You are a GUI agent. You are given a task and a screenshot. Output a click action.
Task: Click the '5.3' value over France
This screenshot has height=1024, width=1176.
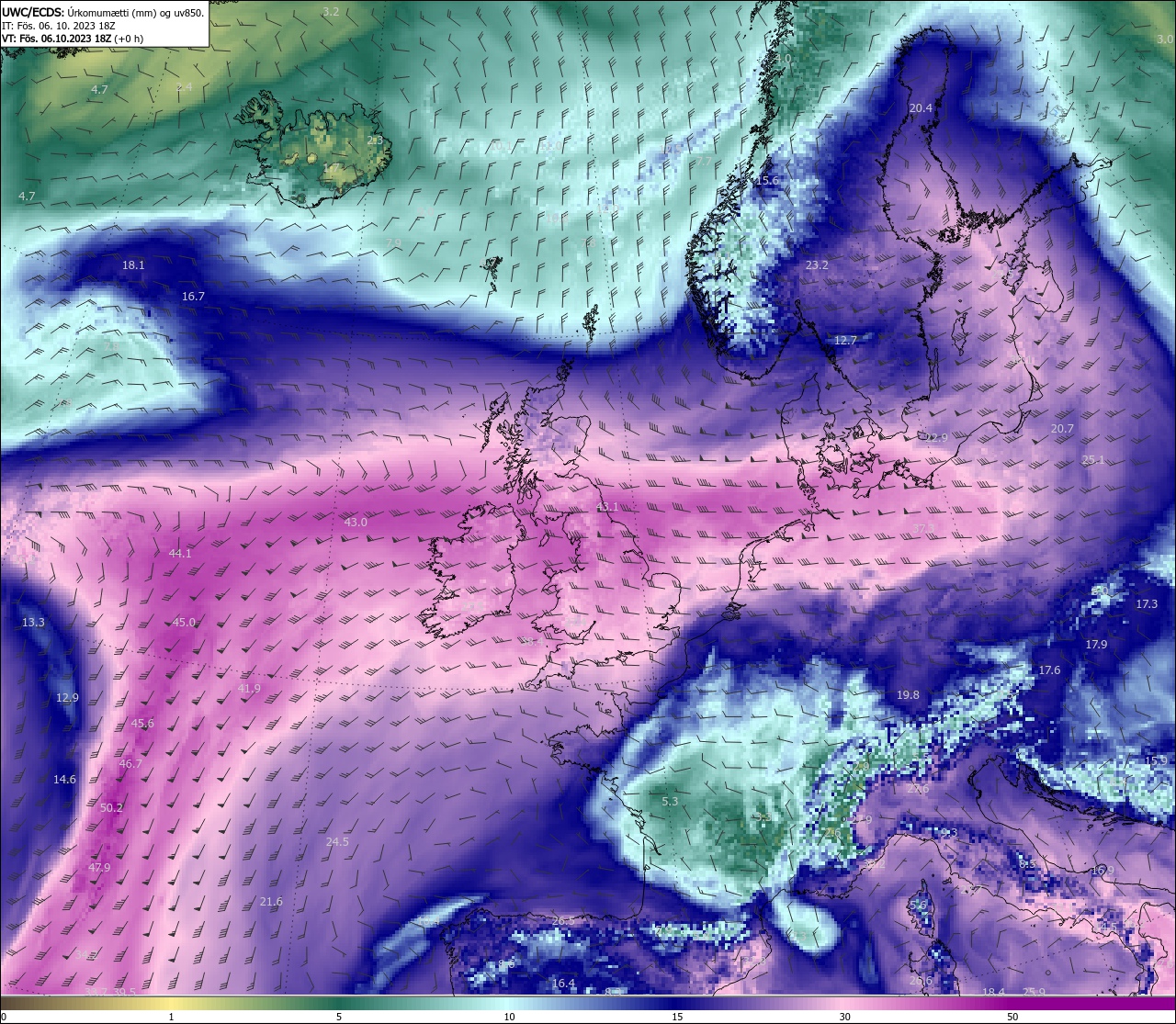[x=670, y=801]
